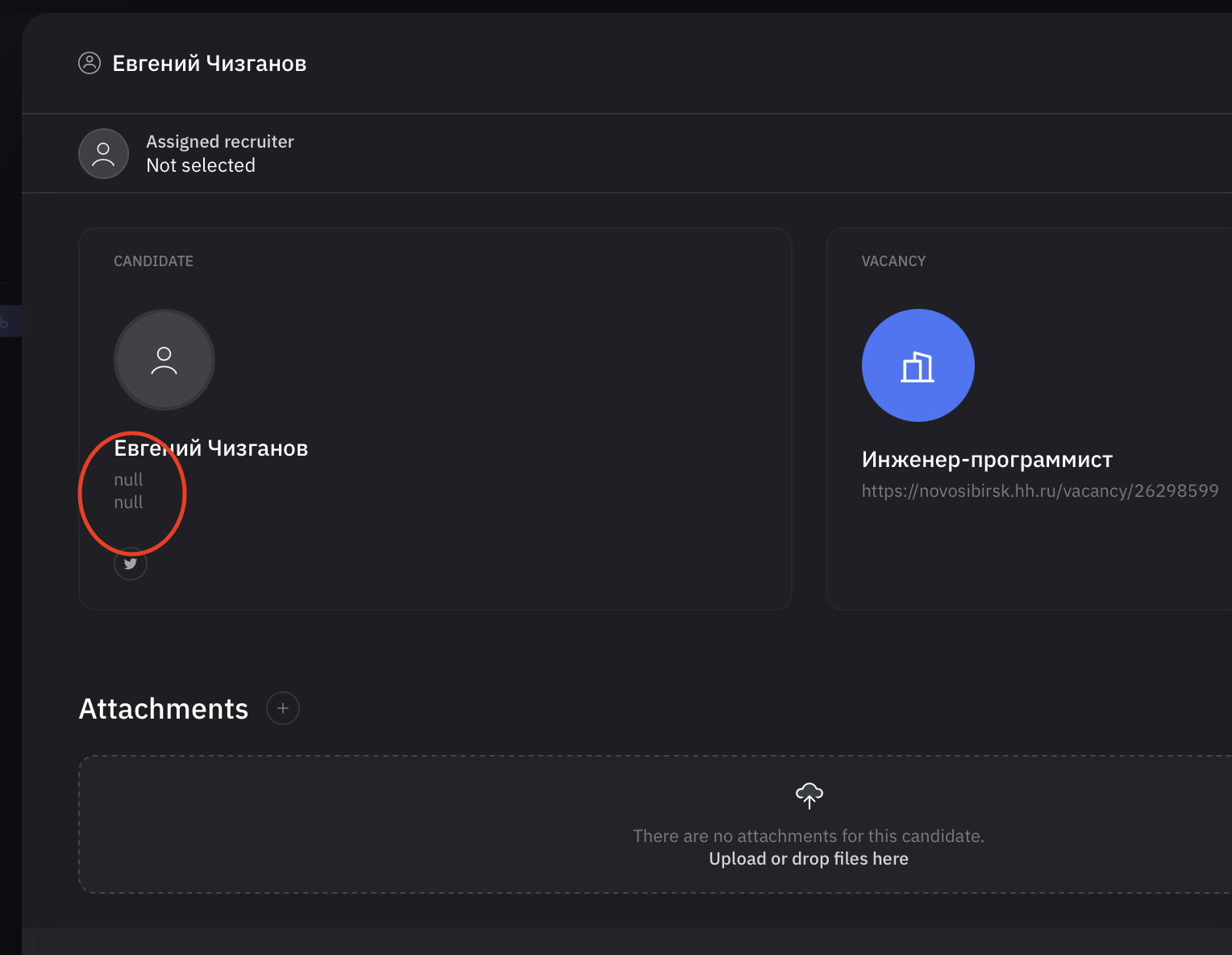Click the person icon beside the header candidate name
Image resolution: width=1232 pixels, height=955 pixels.
90,63
